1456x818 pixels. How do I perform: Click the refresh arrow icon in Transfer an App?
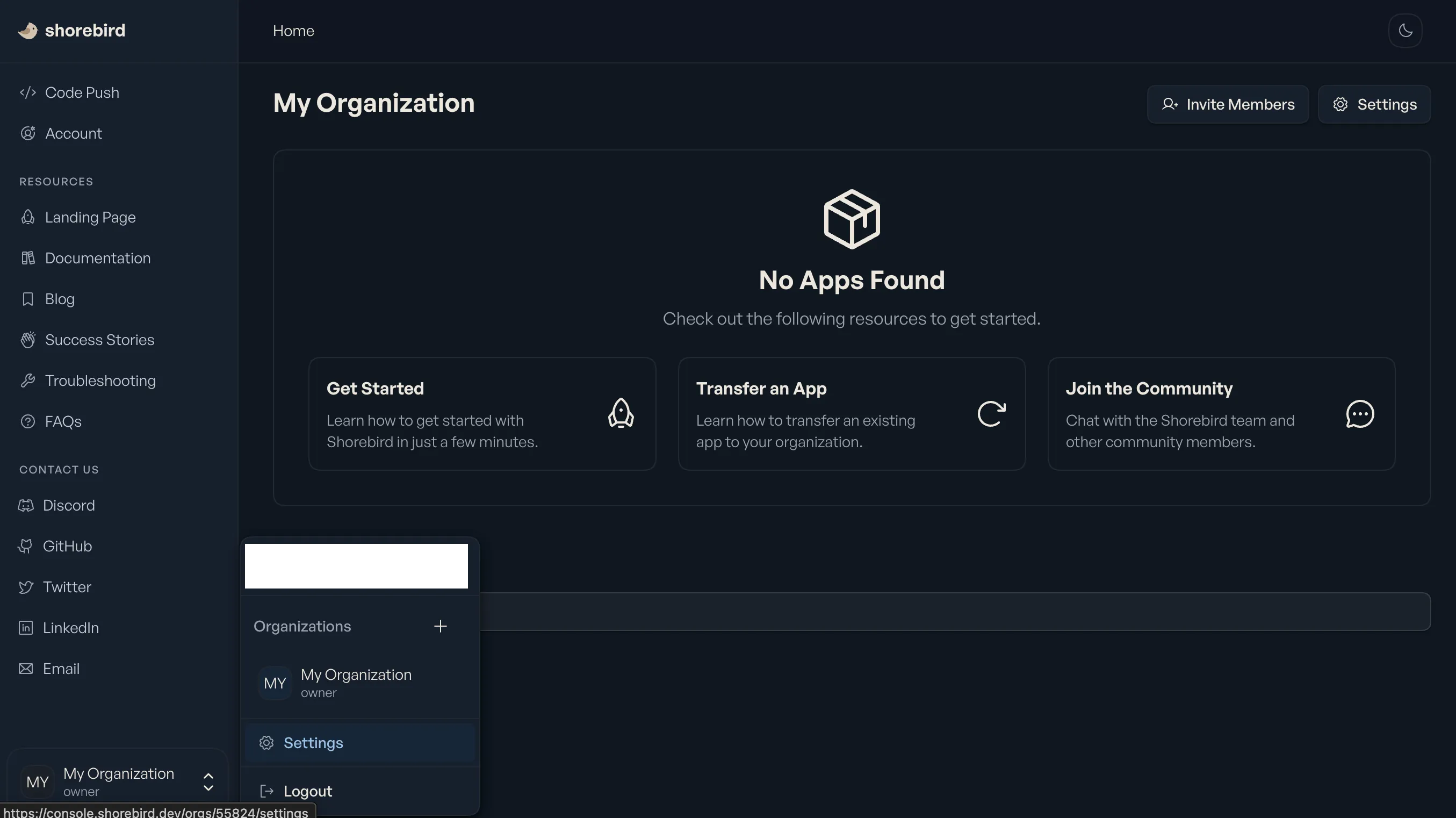click(x=991, y=414)
